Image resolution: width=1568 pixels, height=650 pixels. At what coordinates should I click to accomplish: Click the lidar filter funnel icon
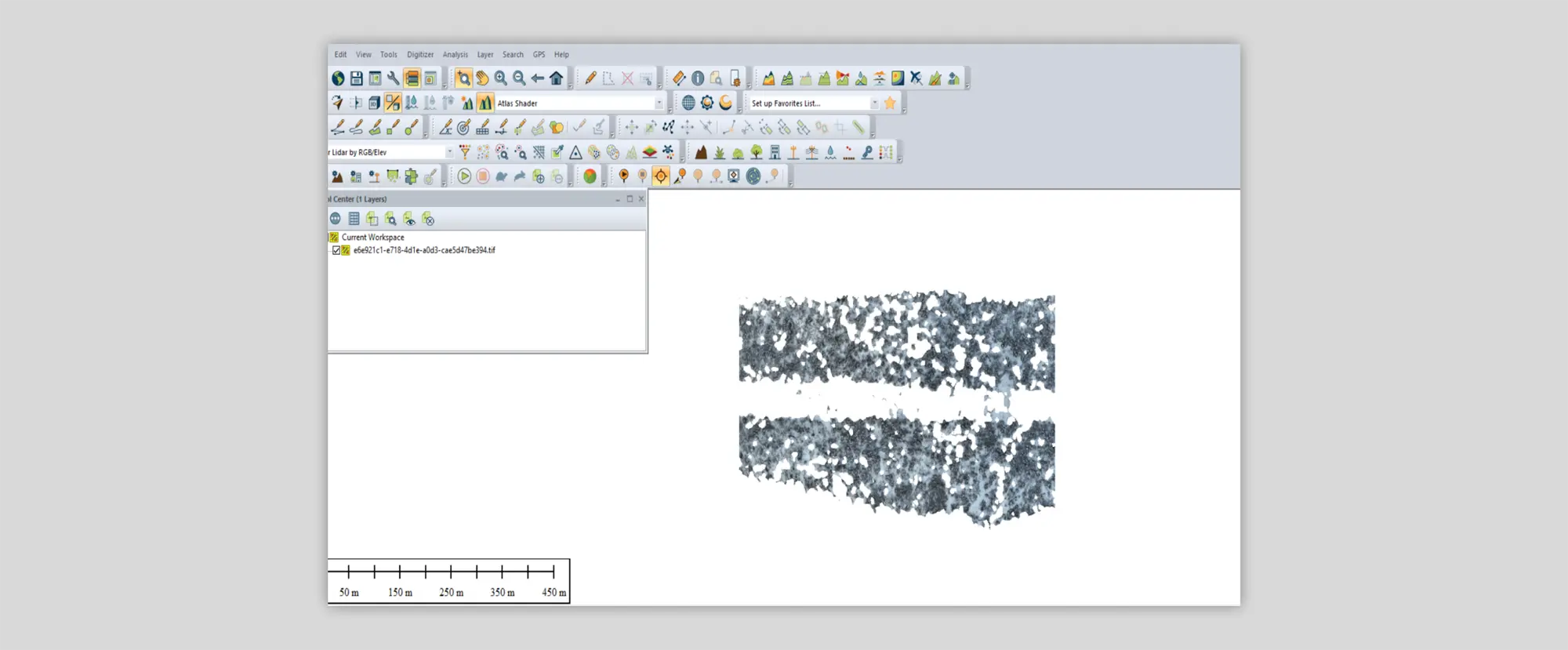point(465,152)
